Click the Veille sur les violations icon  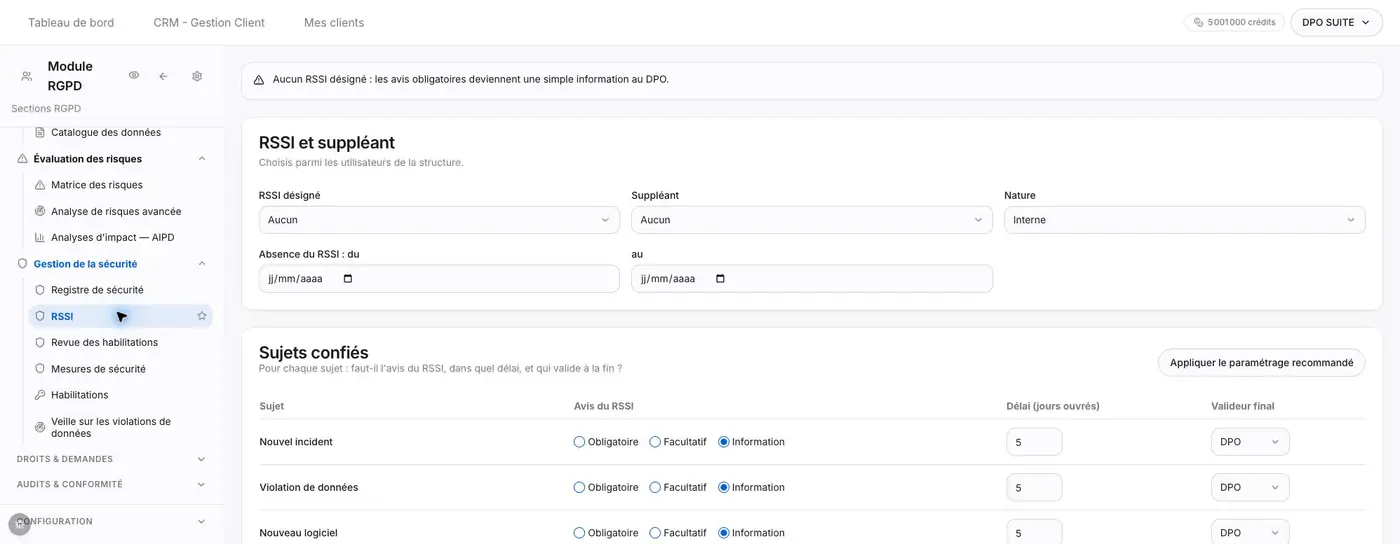tap(40, 427)
